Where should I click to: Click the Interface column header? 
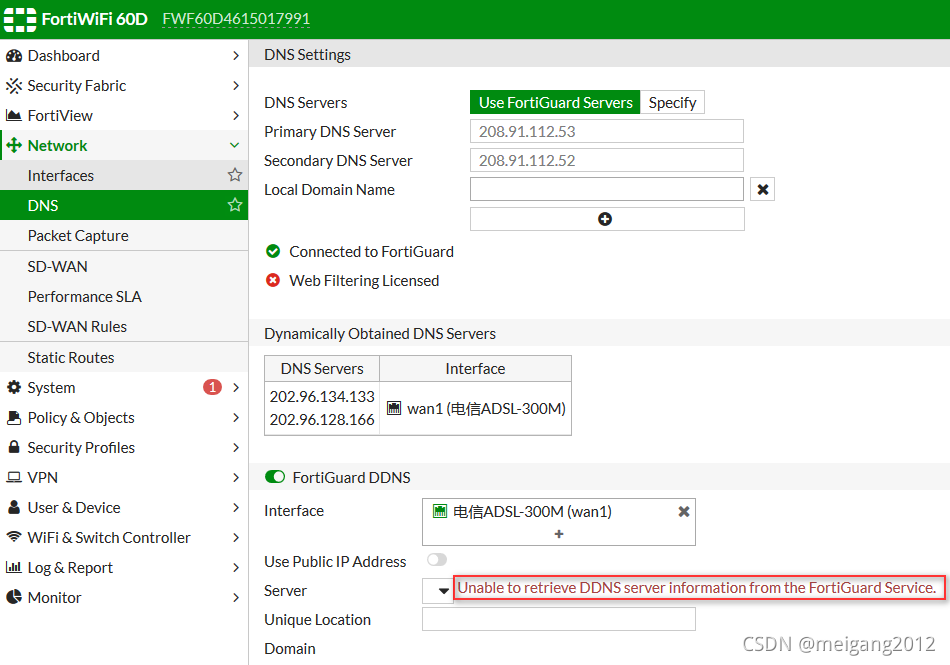475,368
